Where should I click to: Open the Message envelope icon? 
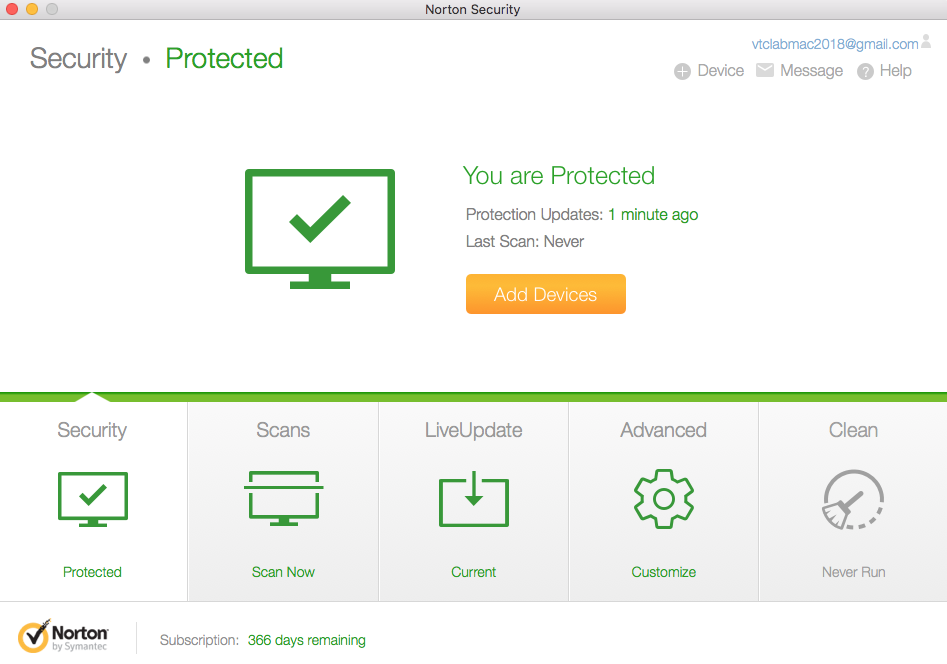coord(765,71)
